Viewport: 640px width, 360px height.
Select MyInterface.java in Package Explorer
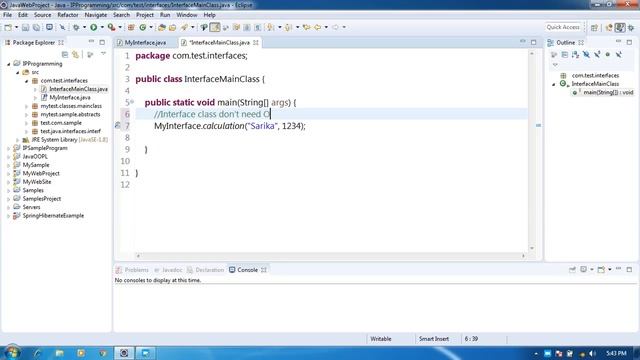click(x=70, y=98)
